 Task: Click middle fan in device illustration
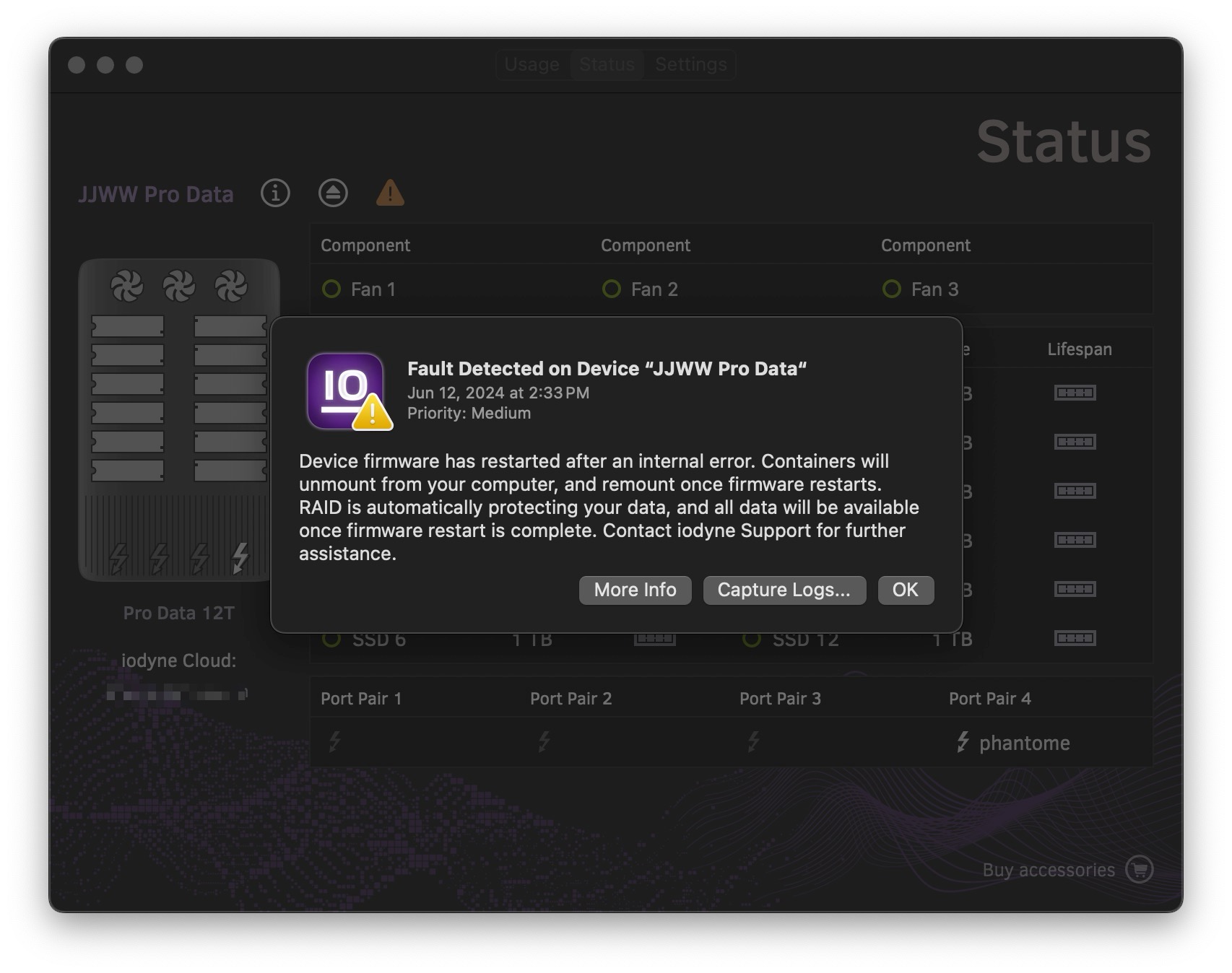click(179, 286)
